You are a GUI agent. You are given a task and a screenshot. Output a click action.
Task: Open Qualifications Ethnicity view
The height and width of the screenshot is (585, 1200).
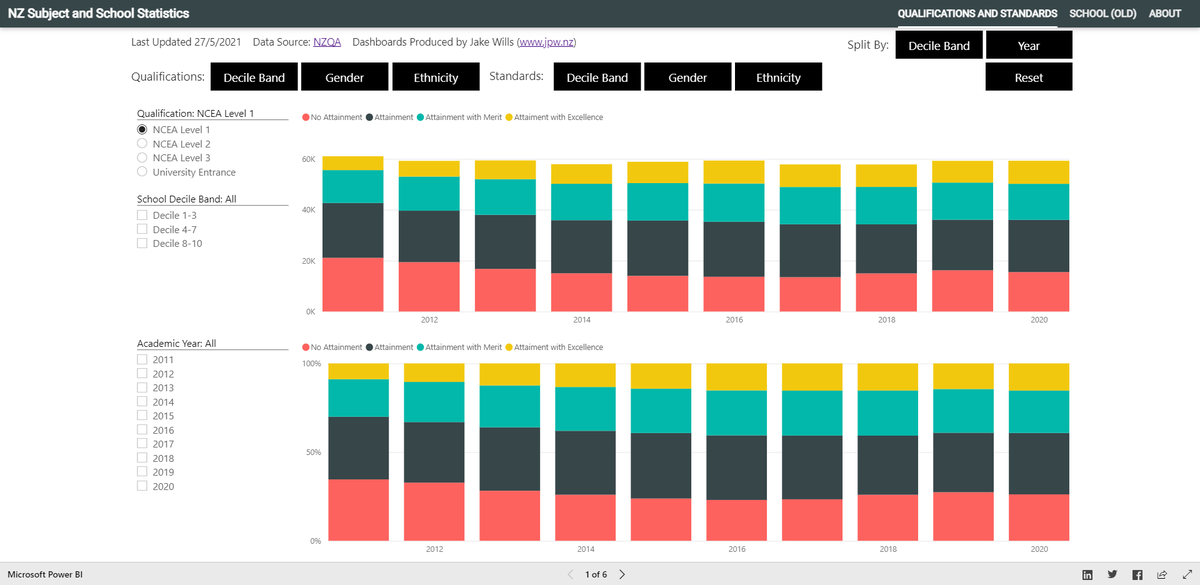pos(436,77)
